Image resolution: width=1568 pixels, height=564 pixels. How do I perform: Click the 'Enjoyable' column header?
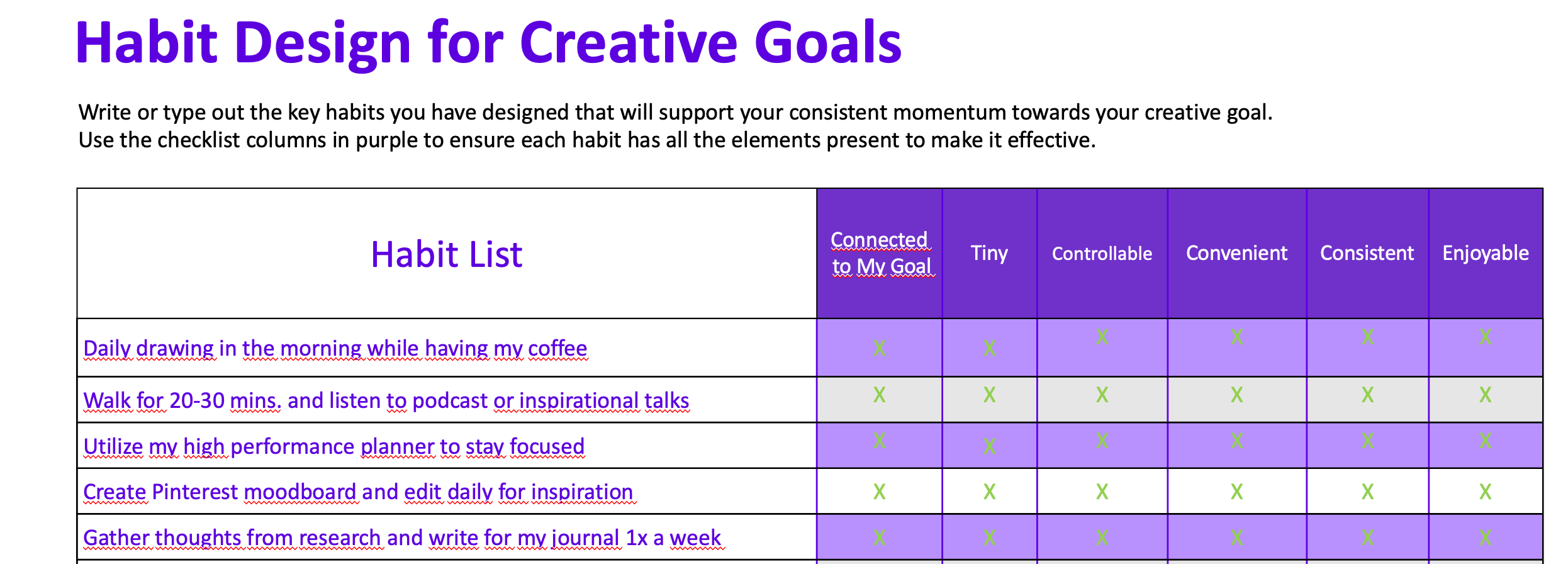pos(1485,253)
